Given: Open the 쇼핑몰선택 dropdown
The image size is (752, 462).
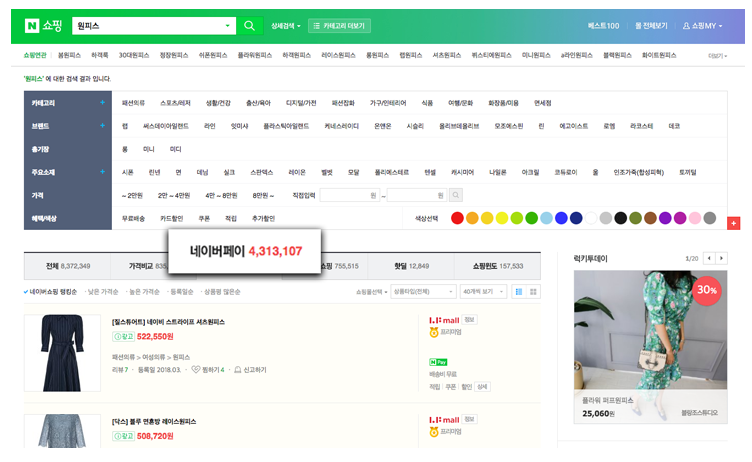Looking at the screenshot, I should tap(371, 292).
